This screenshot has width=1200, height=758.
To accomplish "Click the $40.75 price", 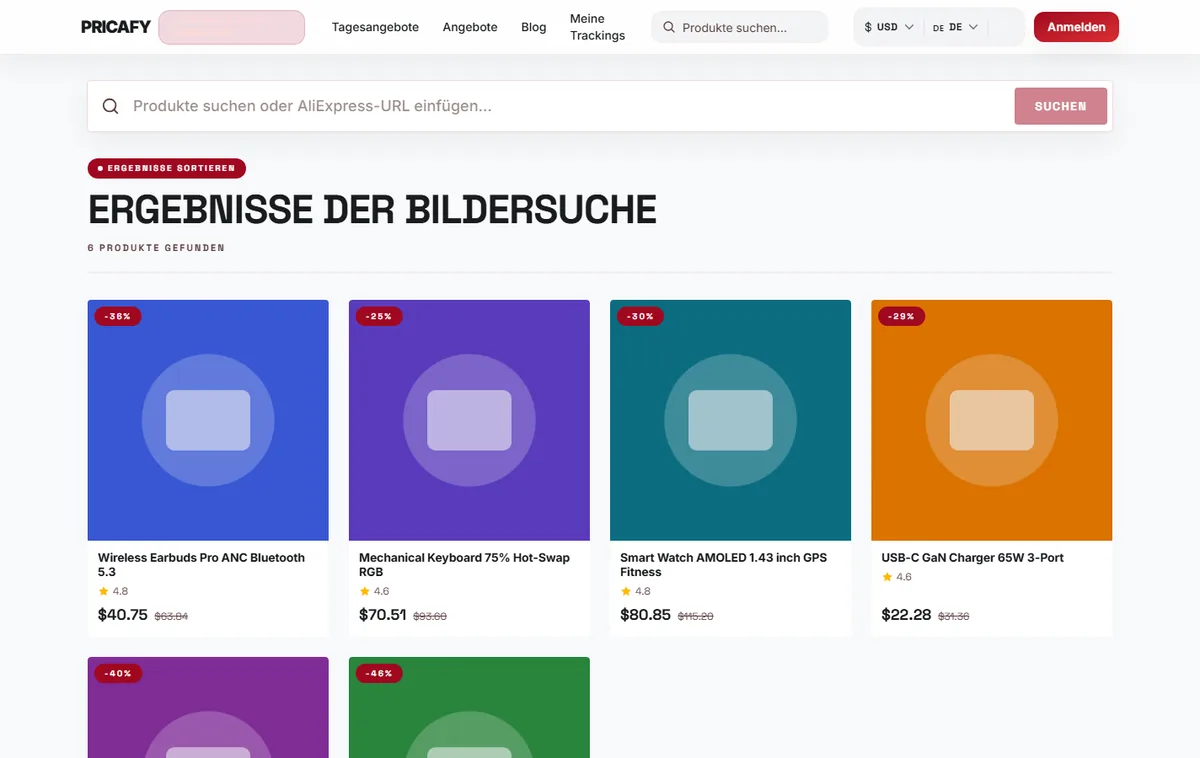I will point(123,615).
